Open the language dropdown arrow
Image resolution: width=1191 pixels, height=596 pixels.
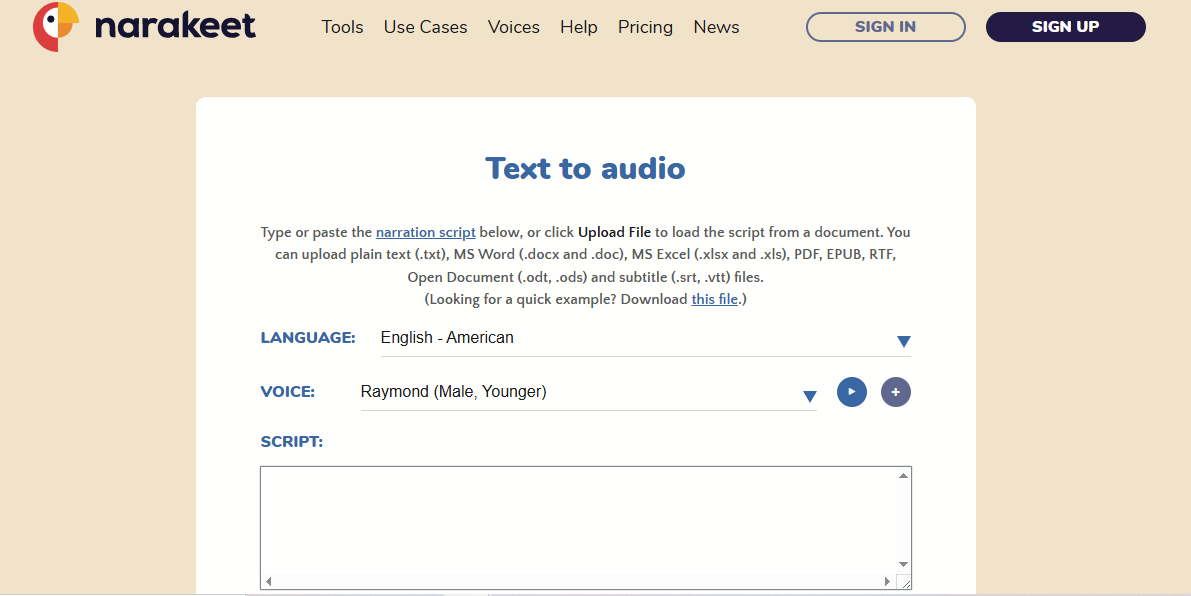click(903, 341)
